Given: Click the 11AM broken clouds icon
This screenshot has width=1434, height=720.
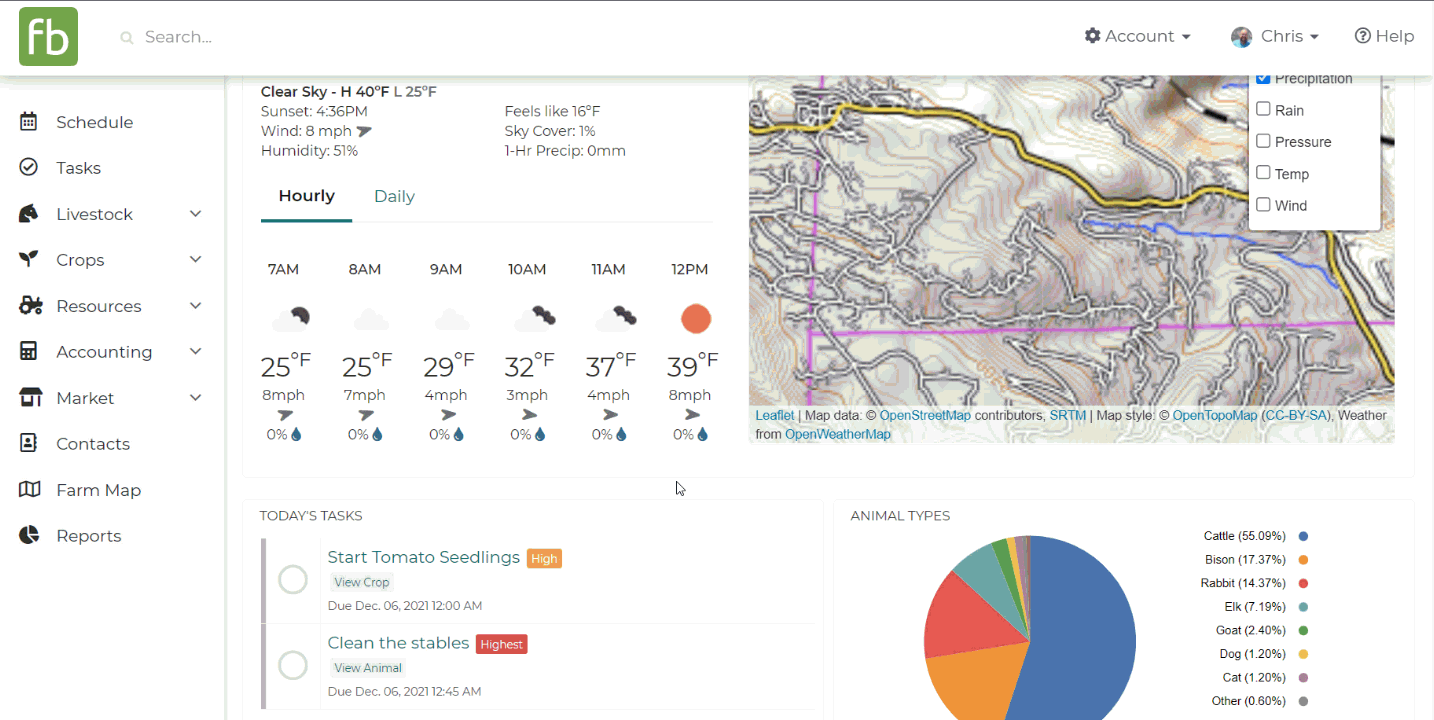Looking at the screenshot, I should [x=615, y=319].
